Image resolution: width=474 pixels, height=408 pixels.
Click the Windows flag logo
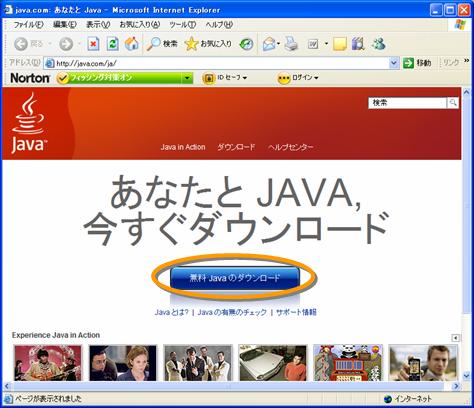(x=460, y=25)
